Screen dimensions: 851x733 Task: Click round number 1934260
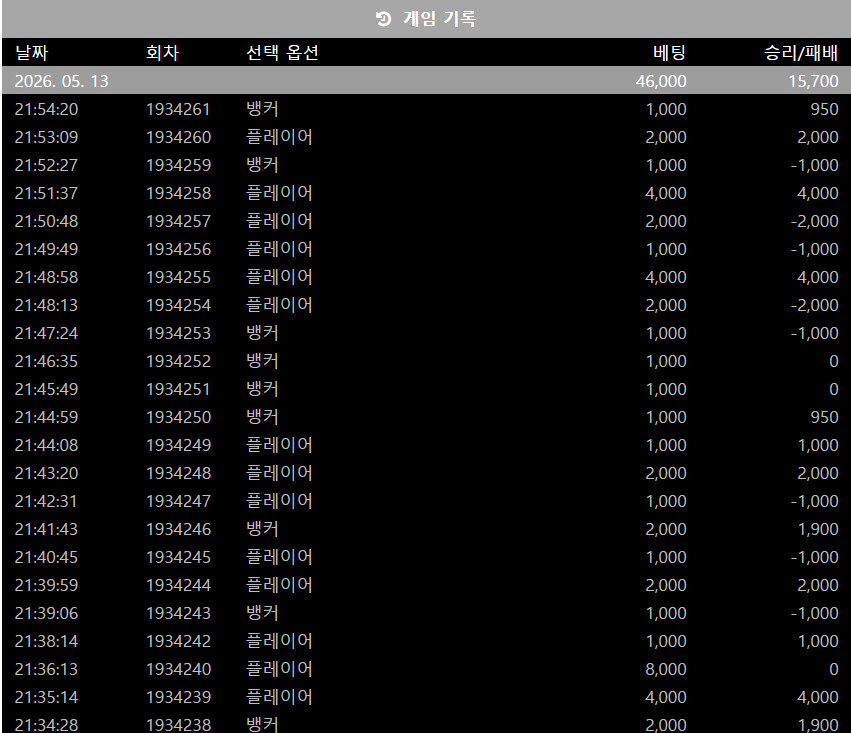178,137
